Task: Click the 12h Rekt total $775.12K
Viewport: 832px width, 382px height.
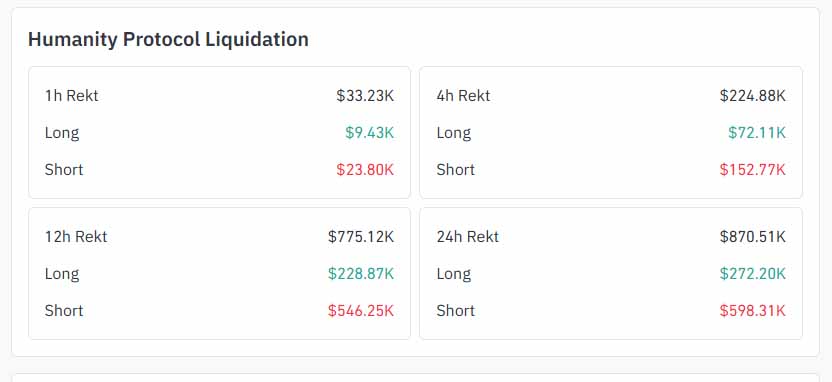Action: (361, 237)
